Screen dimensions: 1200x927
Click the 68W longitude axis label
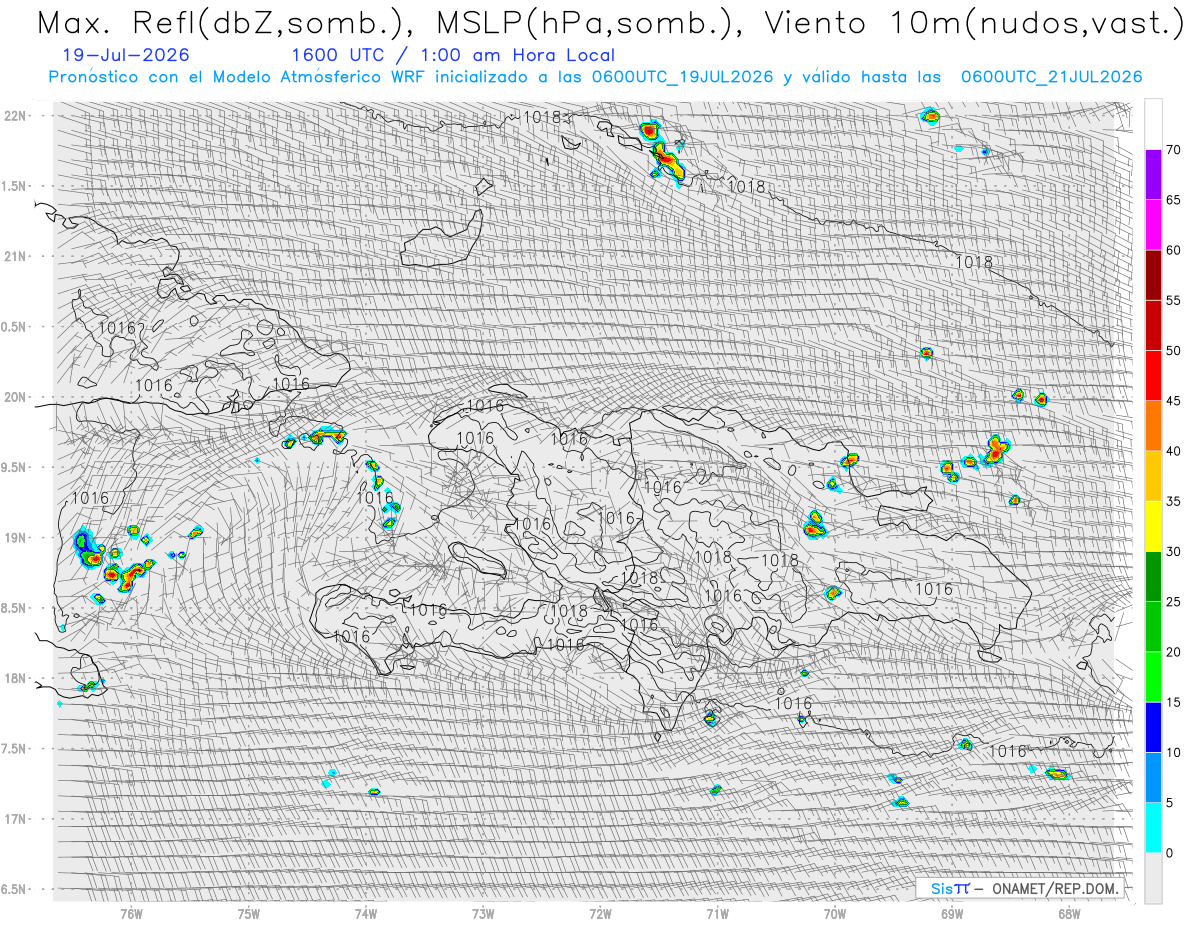tap(1069, 912)
